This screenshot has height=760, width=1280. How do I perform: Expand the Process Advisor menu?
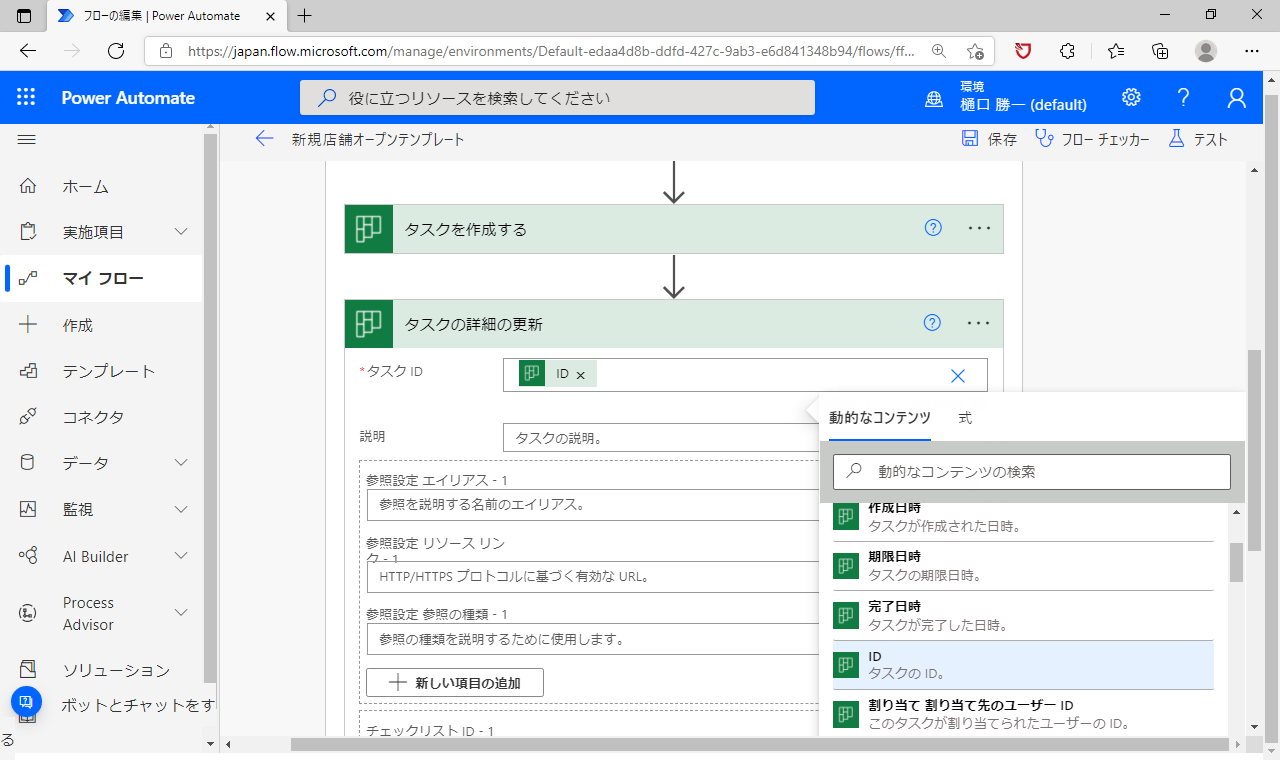(181, 613)
